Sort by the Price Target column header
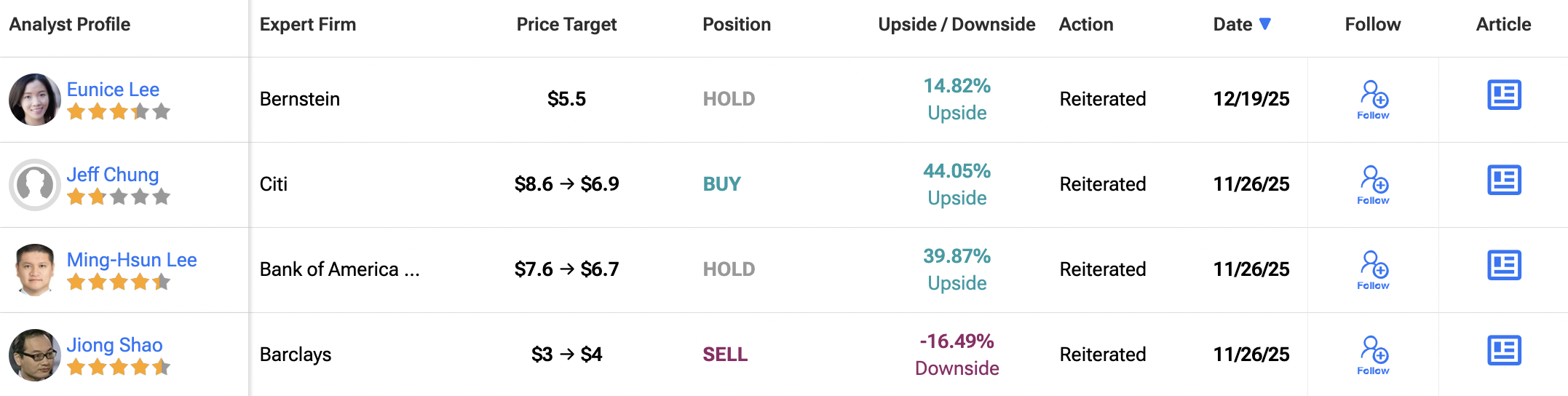This screenshot has height=396, width=1568. pos(566,24)
